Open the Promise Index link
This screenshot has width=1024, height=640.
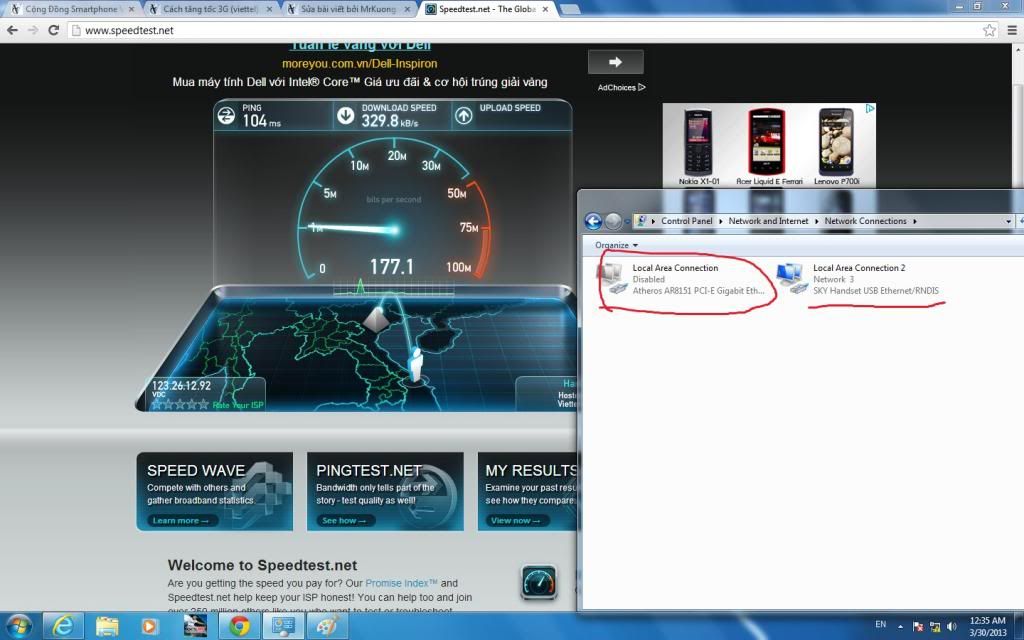[401, 583]
